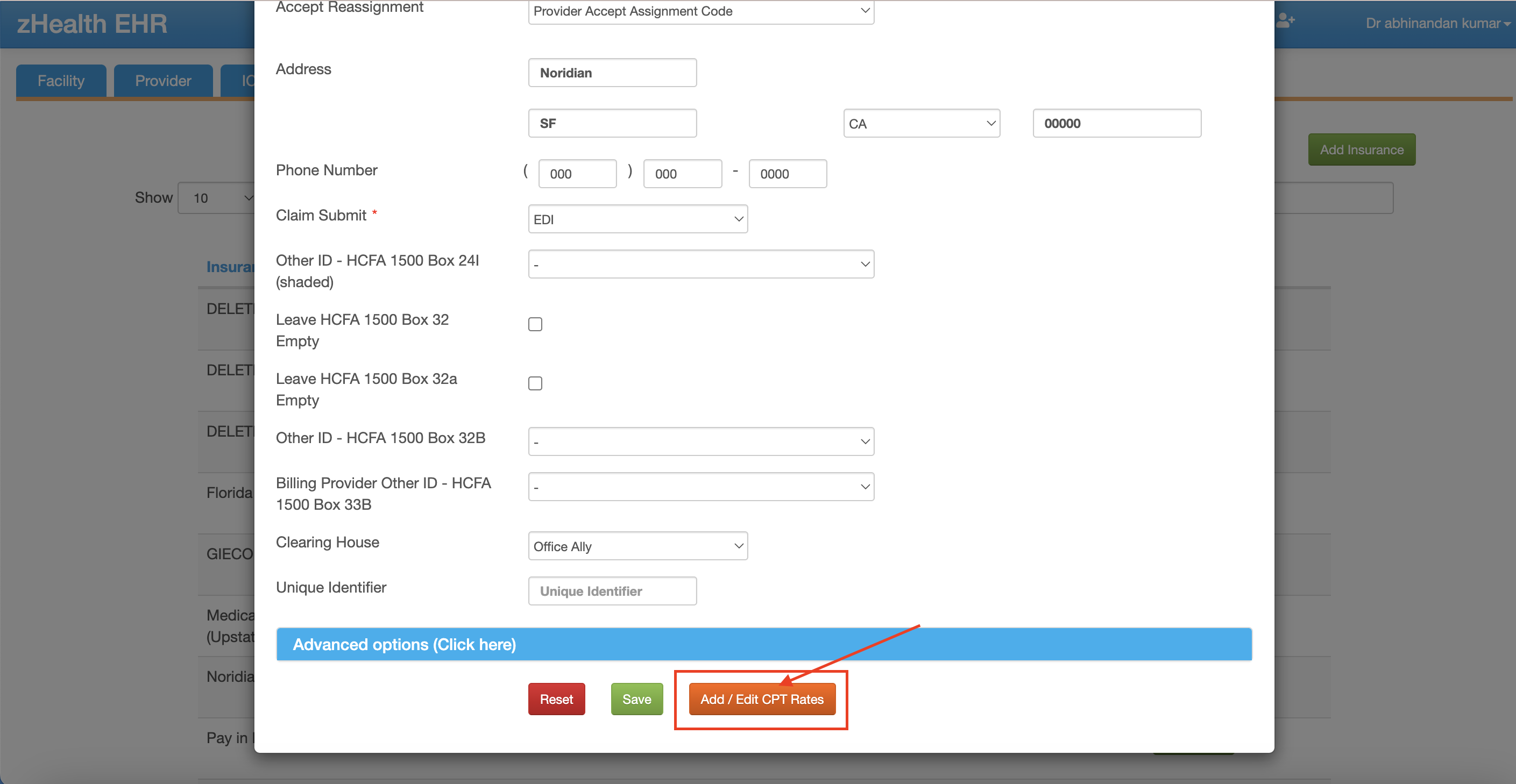
Task: Click the Noridian address field
Action: [612, 73]
